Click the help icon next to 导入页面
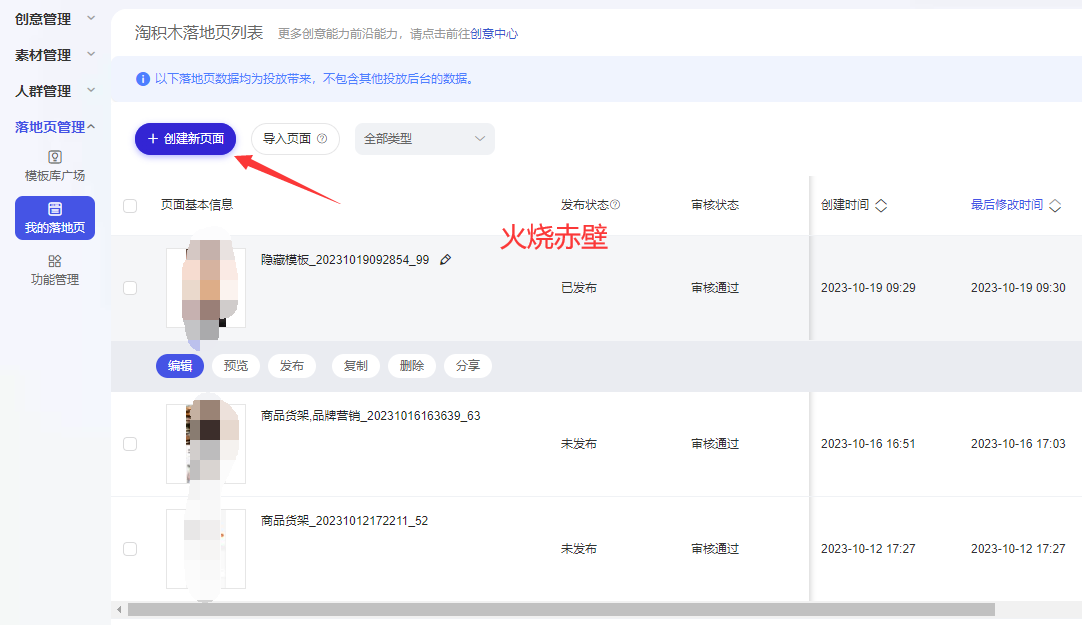 pyautogui.click(x=322, y=139)
